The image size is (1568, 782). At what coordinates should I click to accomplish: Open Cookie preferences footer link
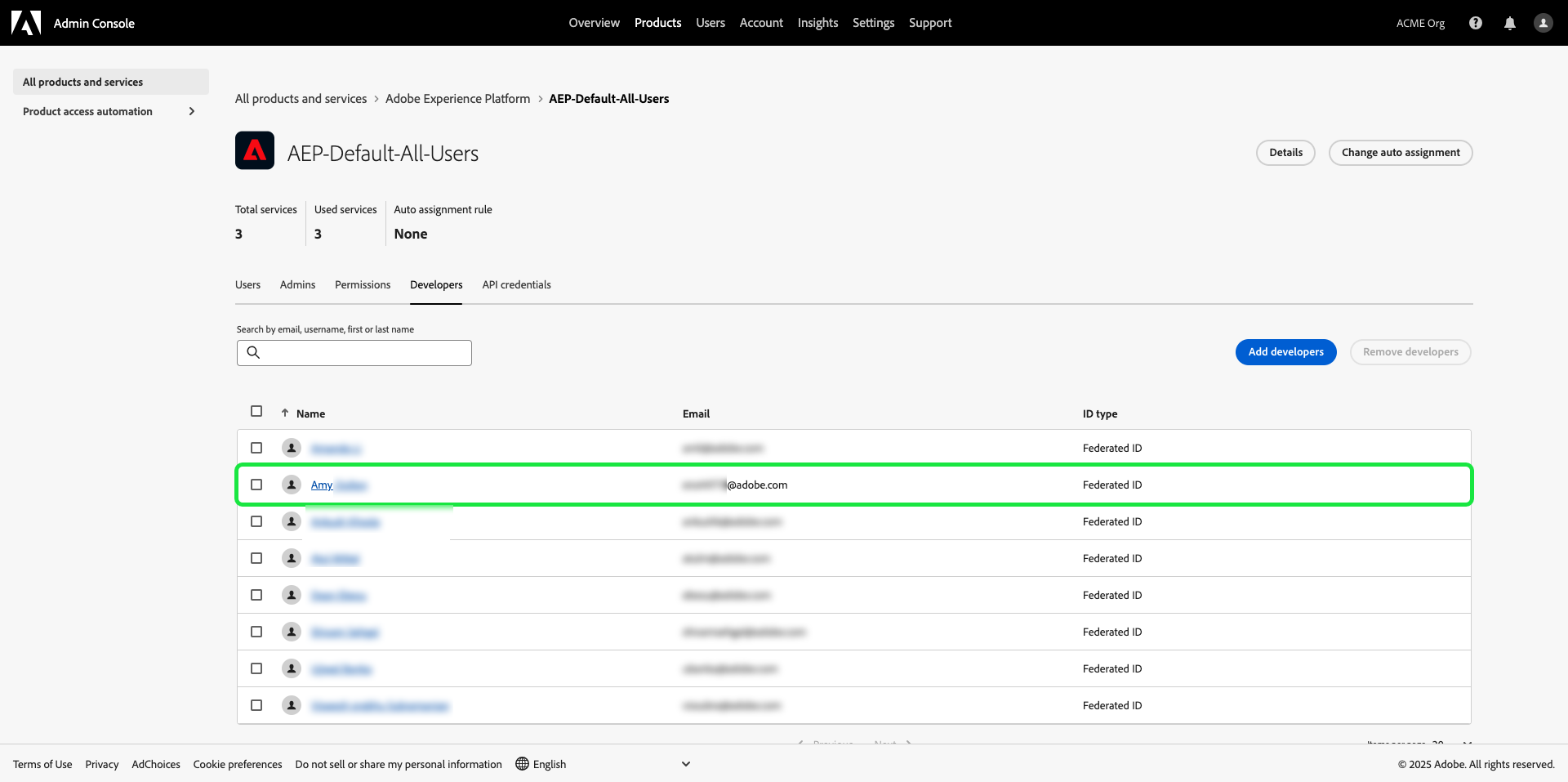pyautogui.click(x=238, y=764)
